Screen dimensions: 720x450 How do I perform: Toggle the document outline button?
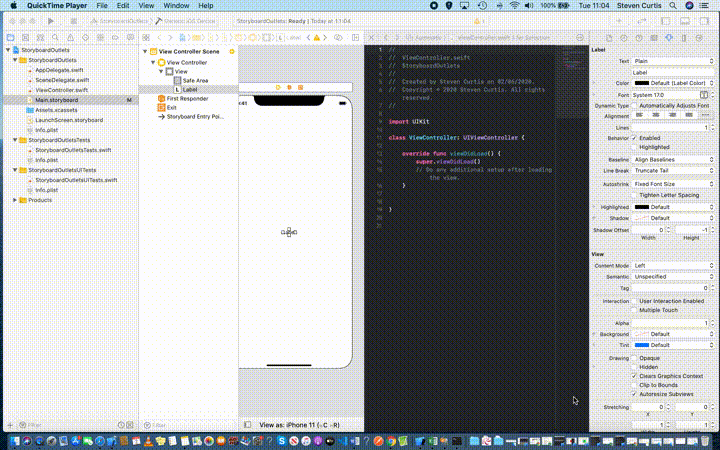click(x=248, y=425)
